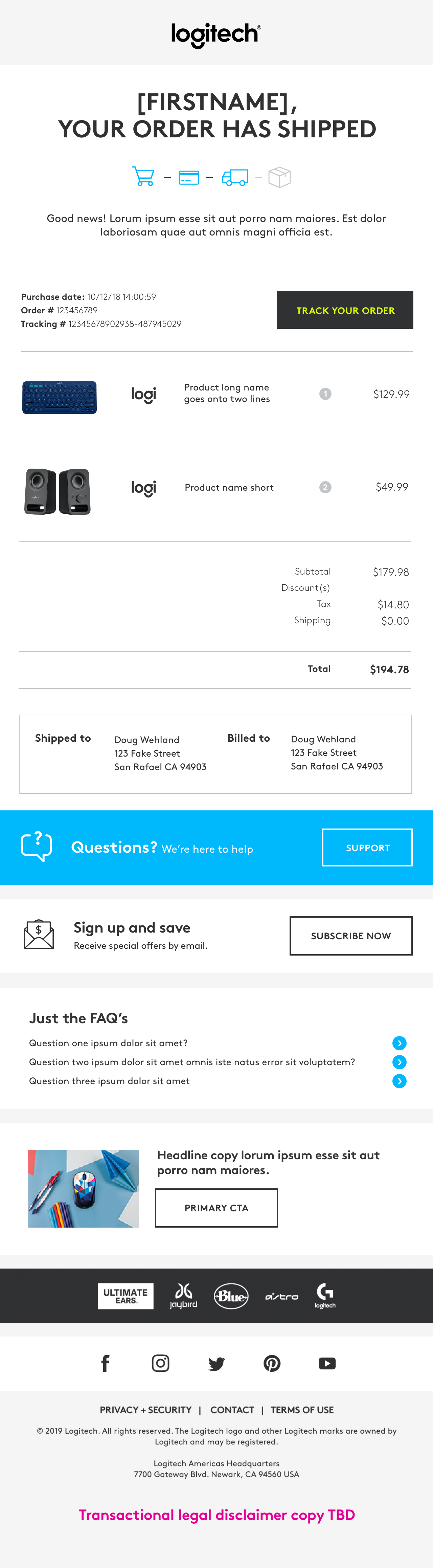
Task: Open Terms of Use link
Action: pyautogui.click(x=302, y=1410)
